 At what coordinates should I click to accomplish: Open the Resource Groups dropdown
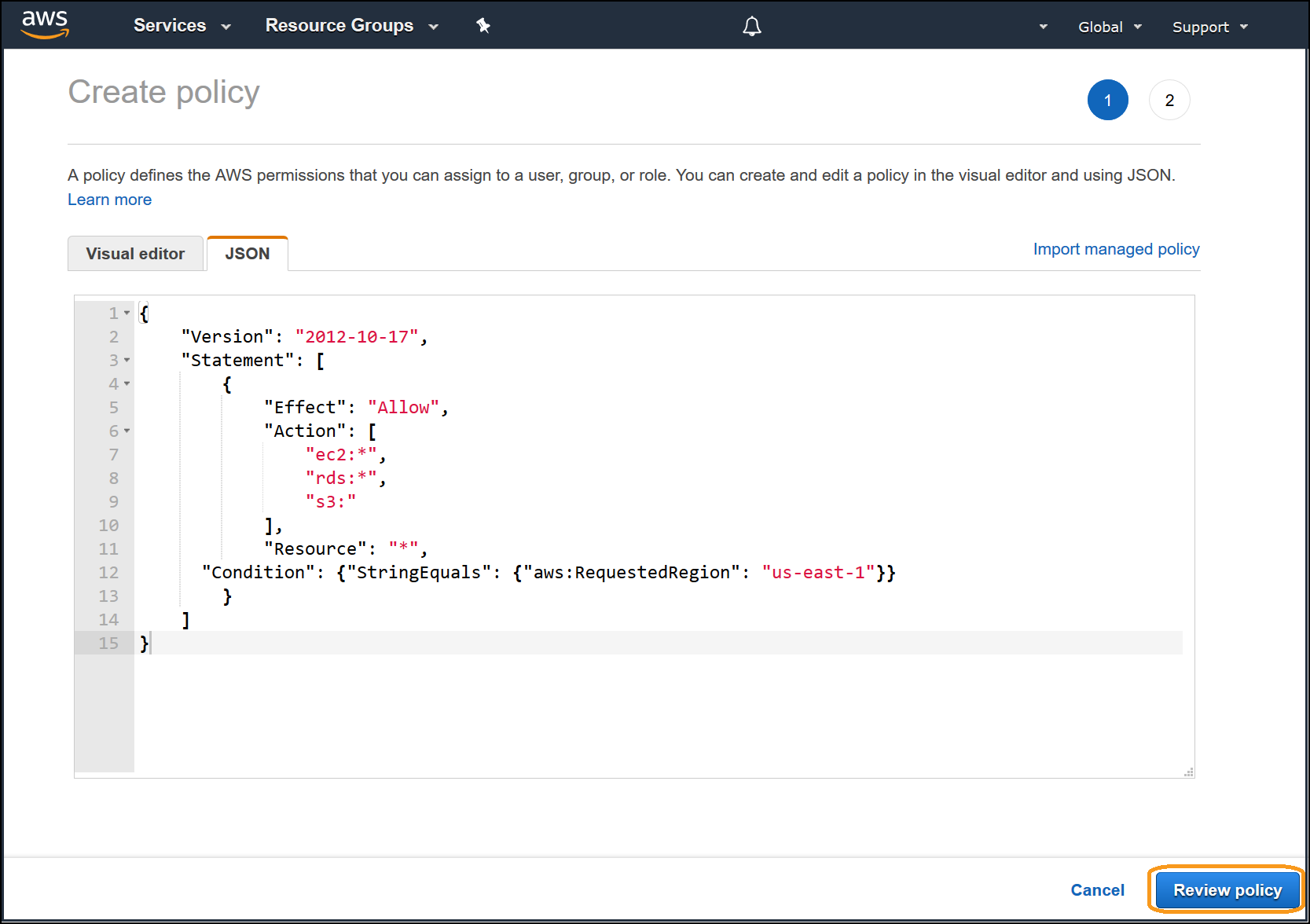[351, 26]
